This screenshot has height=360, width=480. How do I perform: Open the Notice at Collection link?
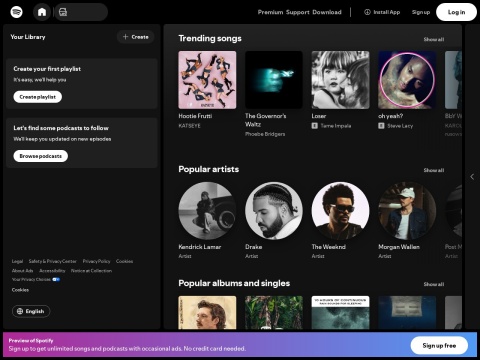[91, 271]
